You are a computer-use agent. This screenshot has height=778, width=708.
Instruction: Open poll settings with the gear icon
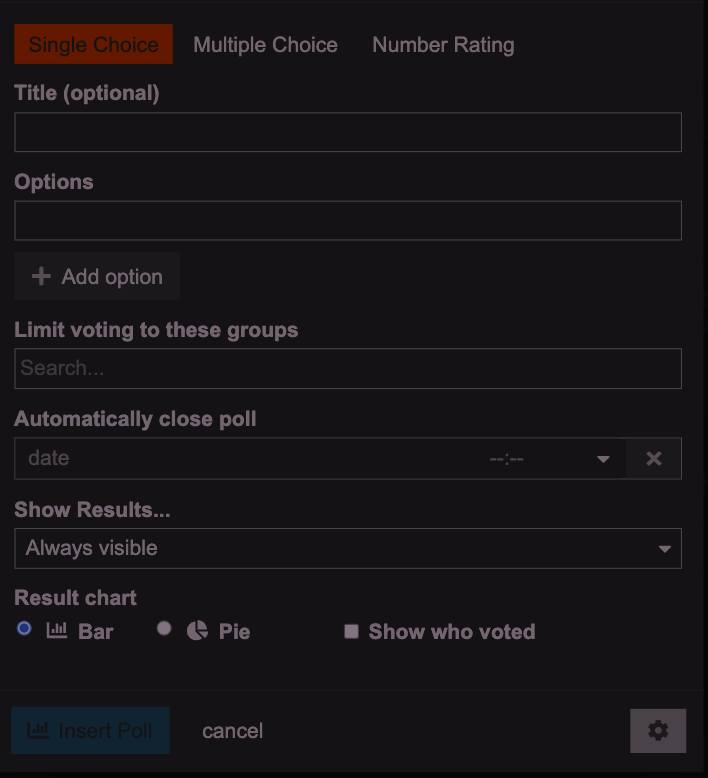point(658,731)
